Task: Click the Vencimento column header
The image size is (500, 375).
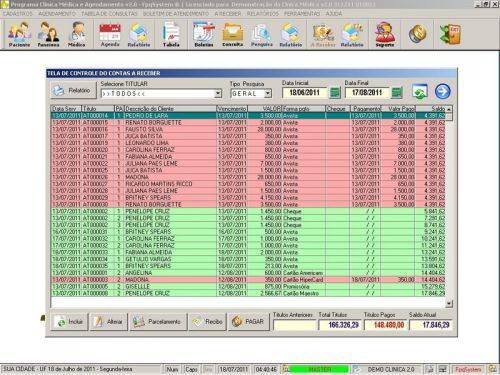Action: pyautogui.click(x=232, y=109)
